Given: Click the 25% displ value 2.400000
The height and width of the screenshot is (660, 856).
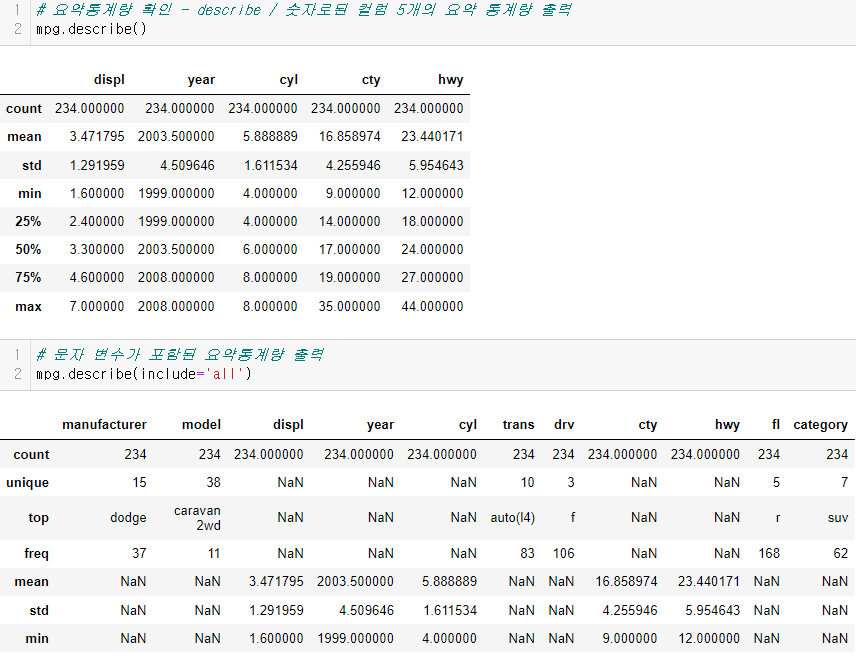Looking at the screenshot, I should tap(97, 221).
